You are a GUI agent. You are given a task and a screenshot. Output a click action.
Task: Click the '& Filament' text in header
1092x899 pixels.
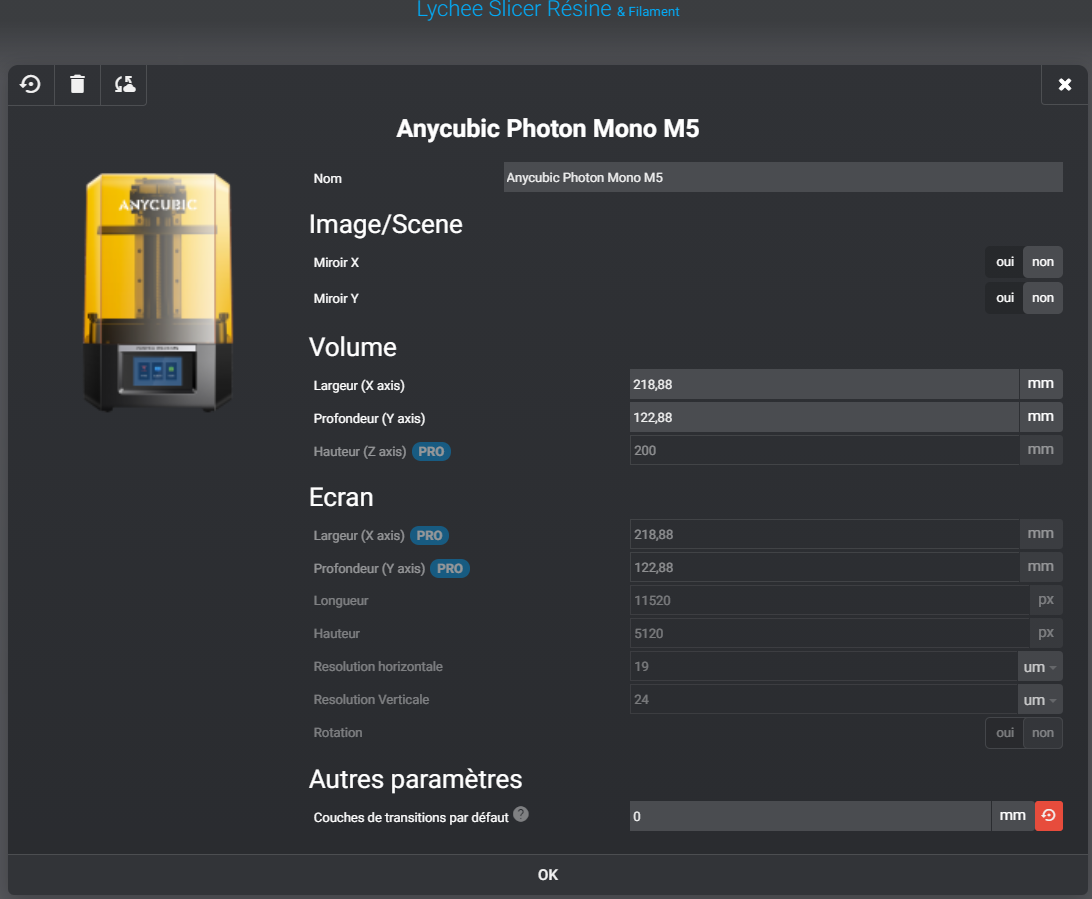click(648, 12)
